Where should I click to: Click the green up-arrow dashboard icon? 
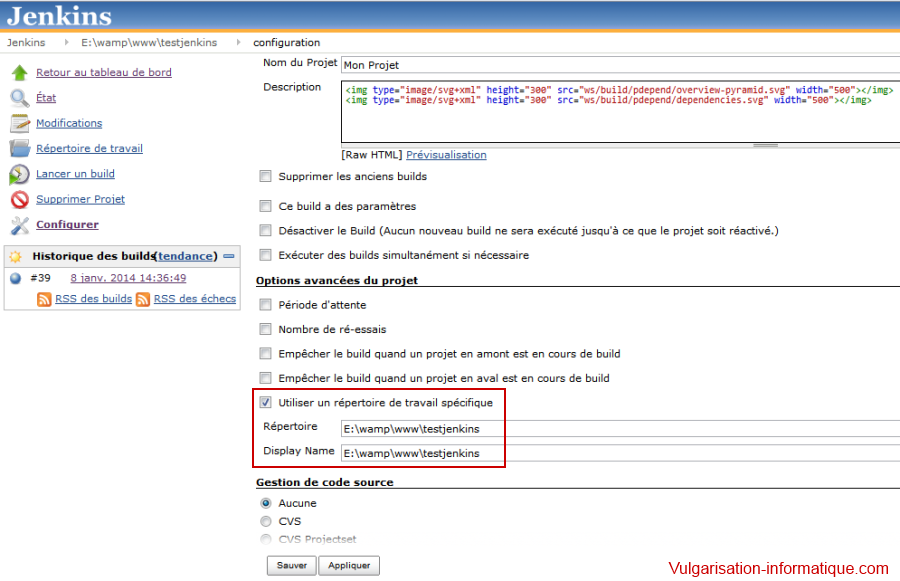(20, 72)
